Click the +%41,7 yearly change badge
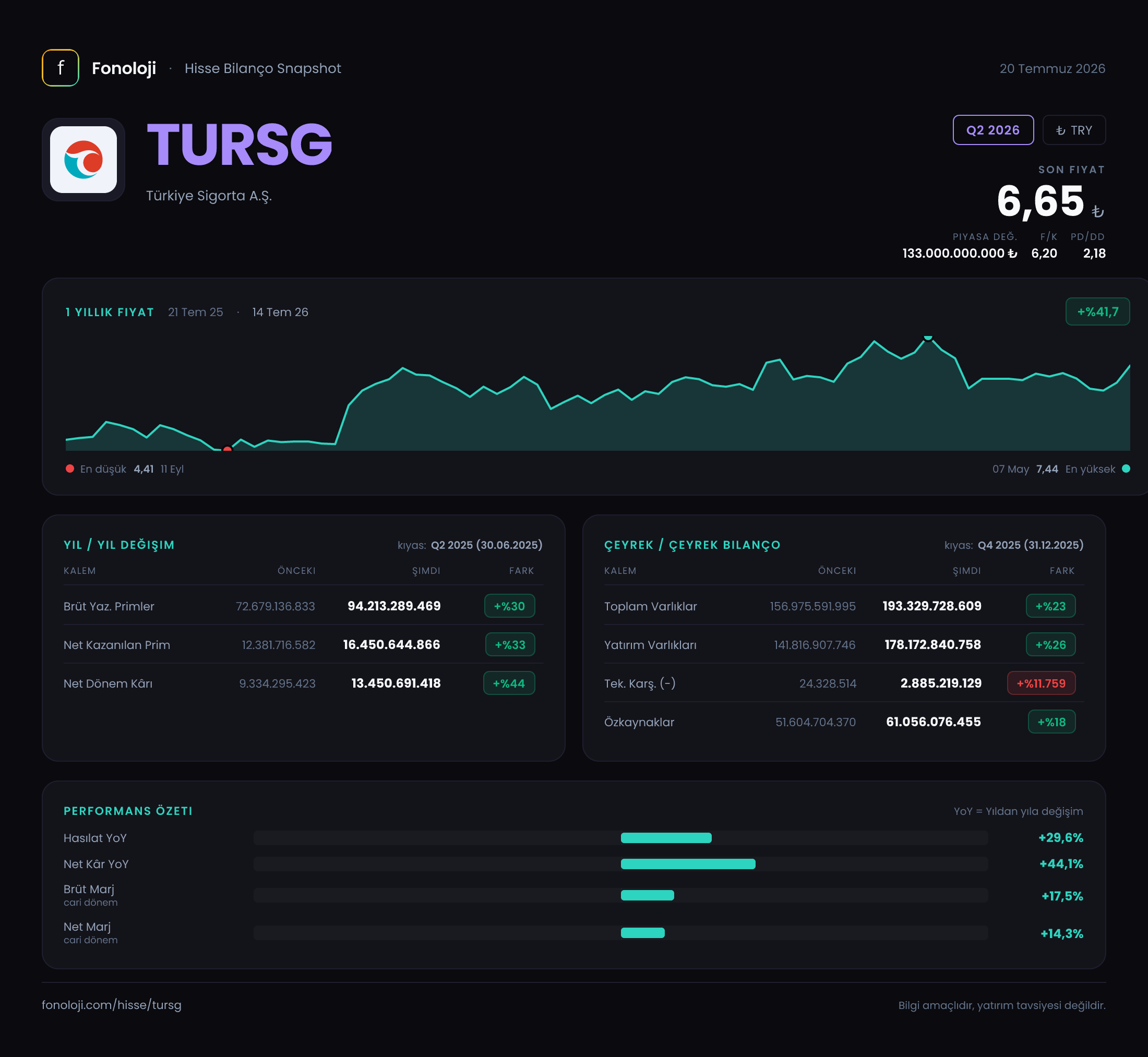1148x1057 pixels. point(1097,311)
